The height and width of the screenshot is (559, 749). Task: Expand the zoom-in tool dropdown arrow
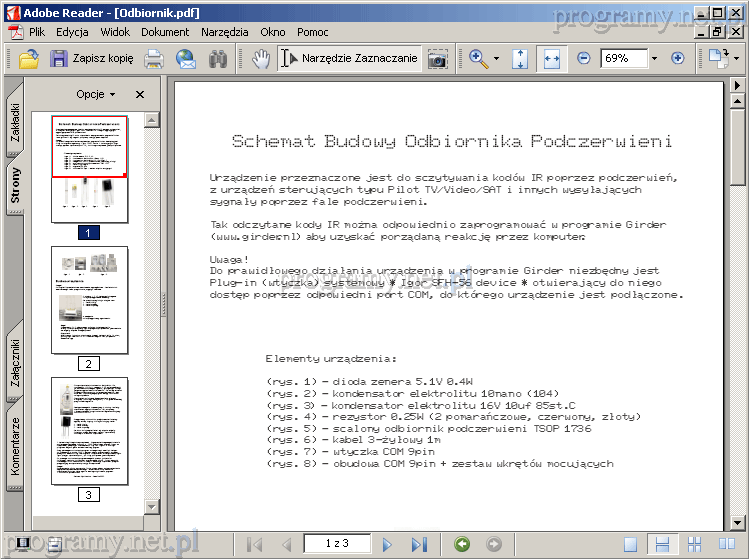click(x=496, y=59)
